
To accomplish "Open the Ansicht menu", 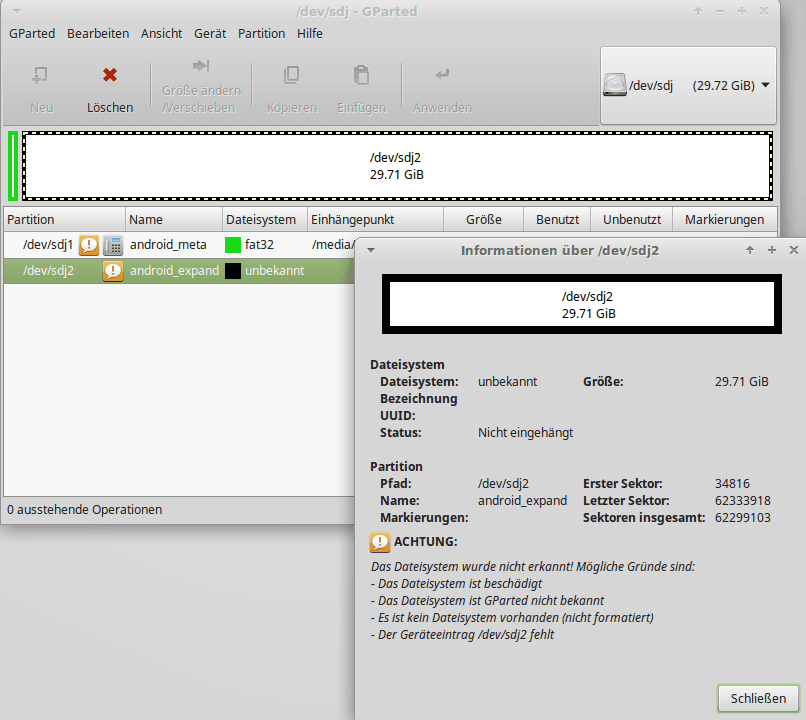I will pyautogui.click(x=161, y=33).
